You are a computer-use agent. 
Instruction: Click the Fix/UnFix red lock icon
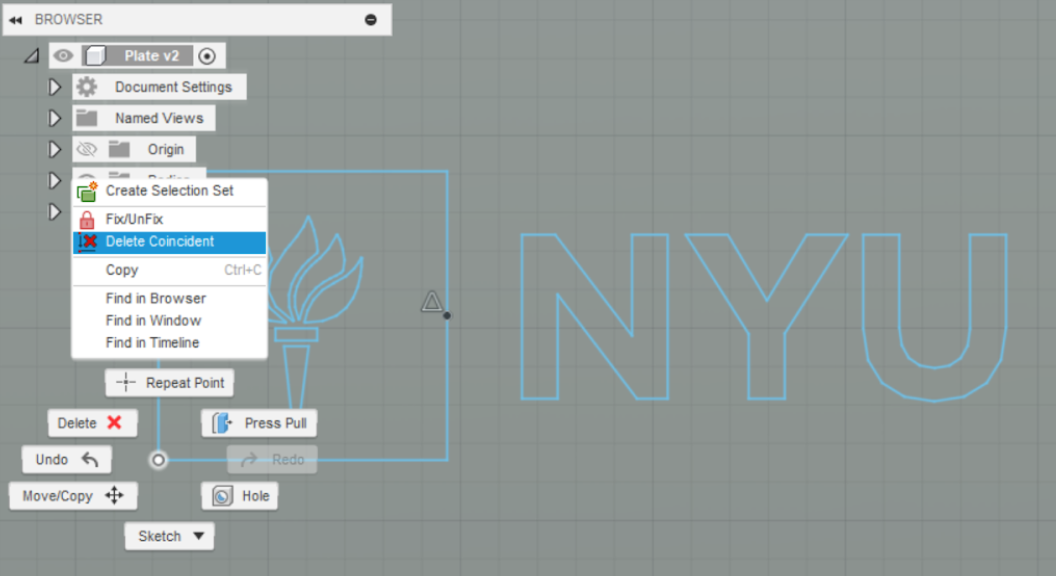[87, 220]
